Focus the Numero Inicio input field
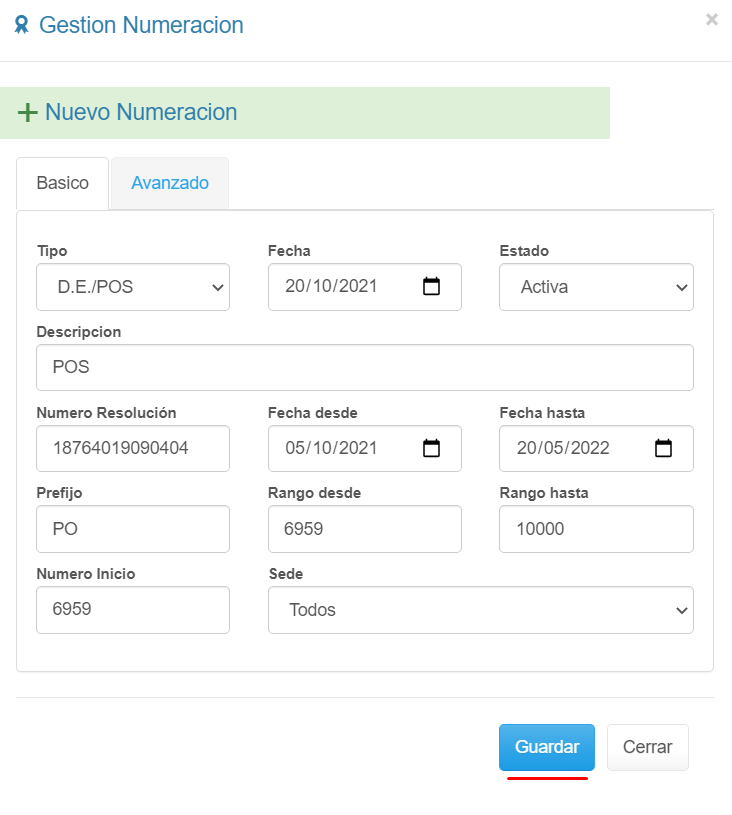Image resolution: width=732 pixels, height=815 pixels. tap(133, 610)
